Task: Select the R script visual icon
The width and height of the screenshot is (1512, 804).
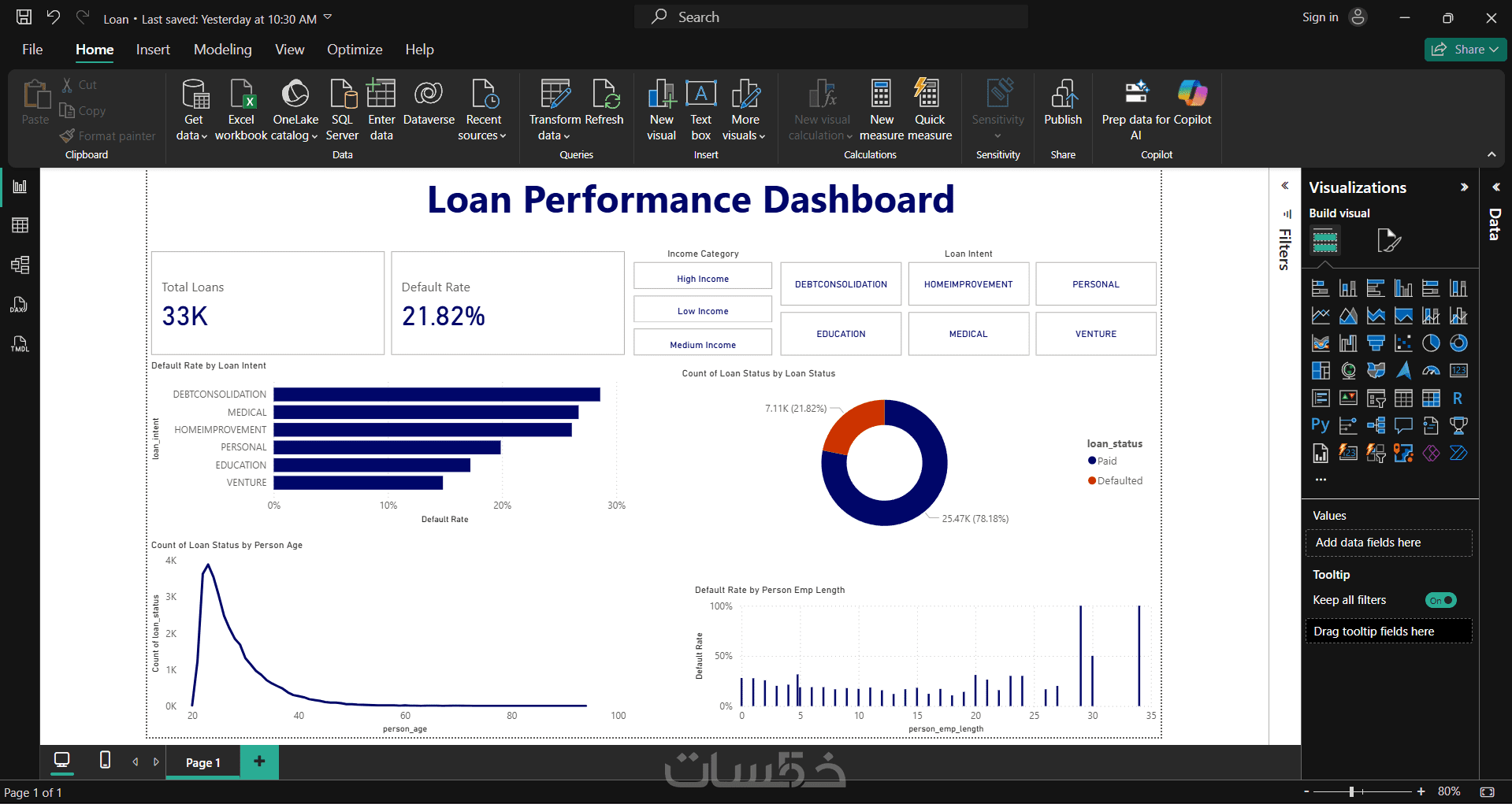Action: click(x=1458, y=398)
